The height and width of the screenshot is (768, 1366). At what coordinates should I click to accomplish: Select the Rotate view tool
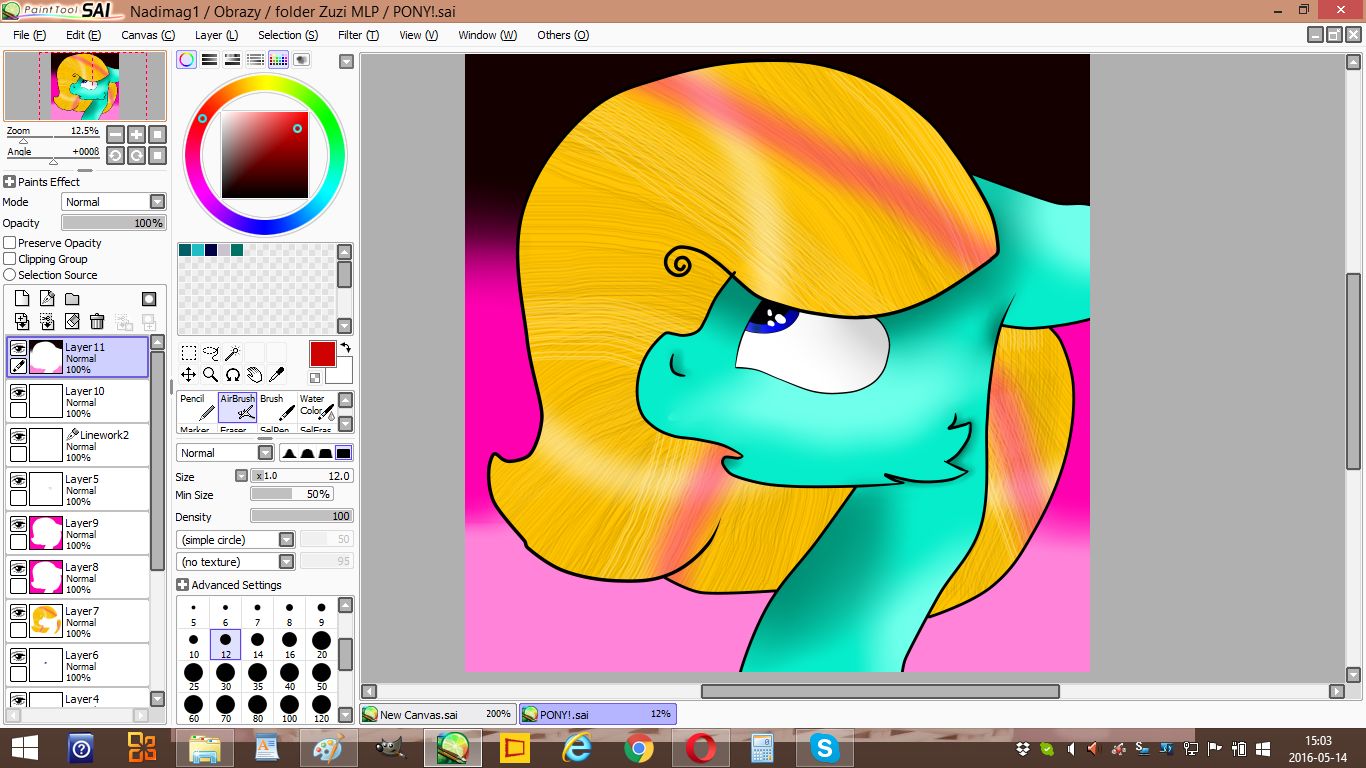point(232,375)
